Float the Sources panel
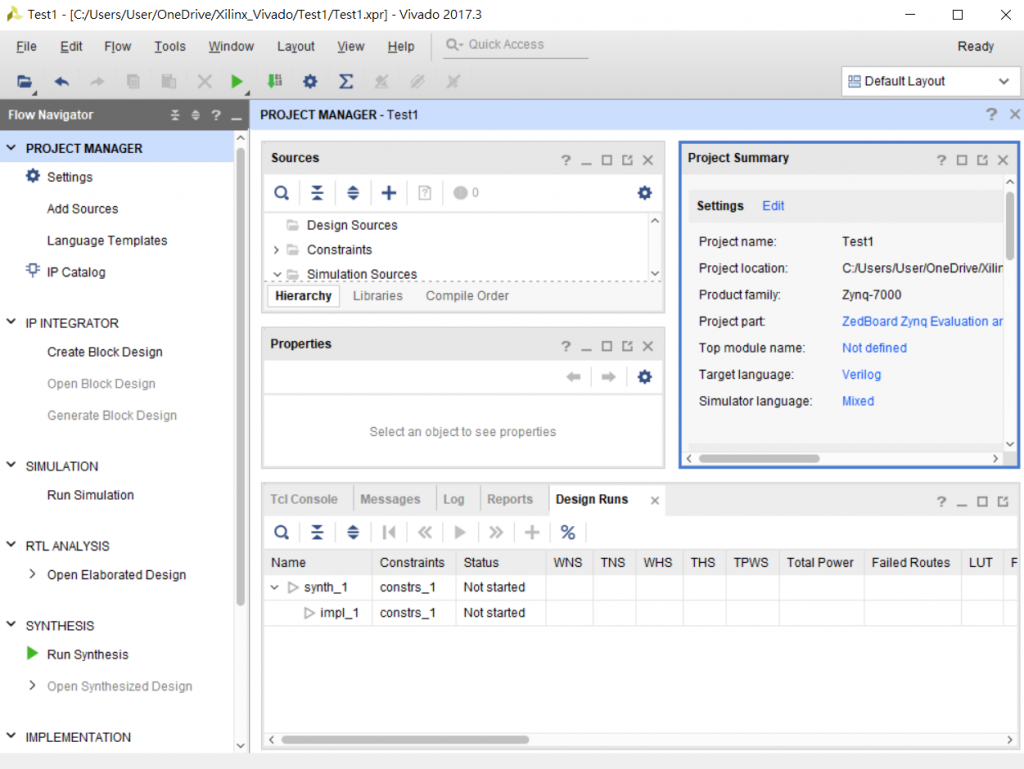This screenshot has height=769, width=1024. click(x=627, y=160)
